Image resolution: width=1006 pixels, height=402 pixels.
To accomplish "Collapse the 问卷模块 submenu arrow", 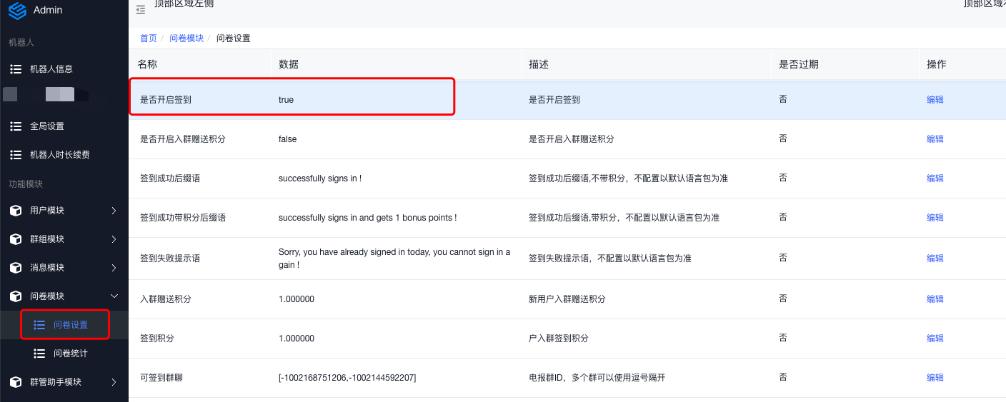I will (114, 296).
